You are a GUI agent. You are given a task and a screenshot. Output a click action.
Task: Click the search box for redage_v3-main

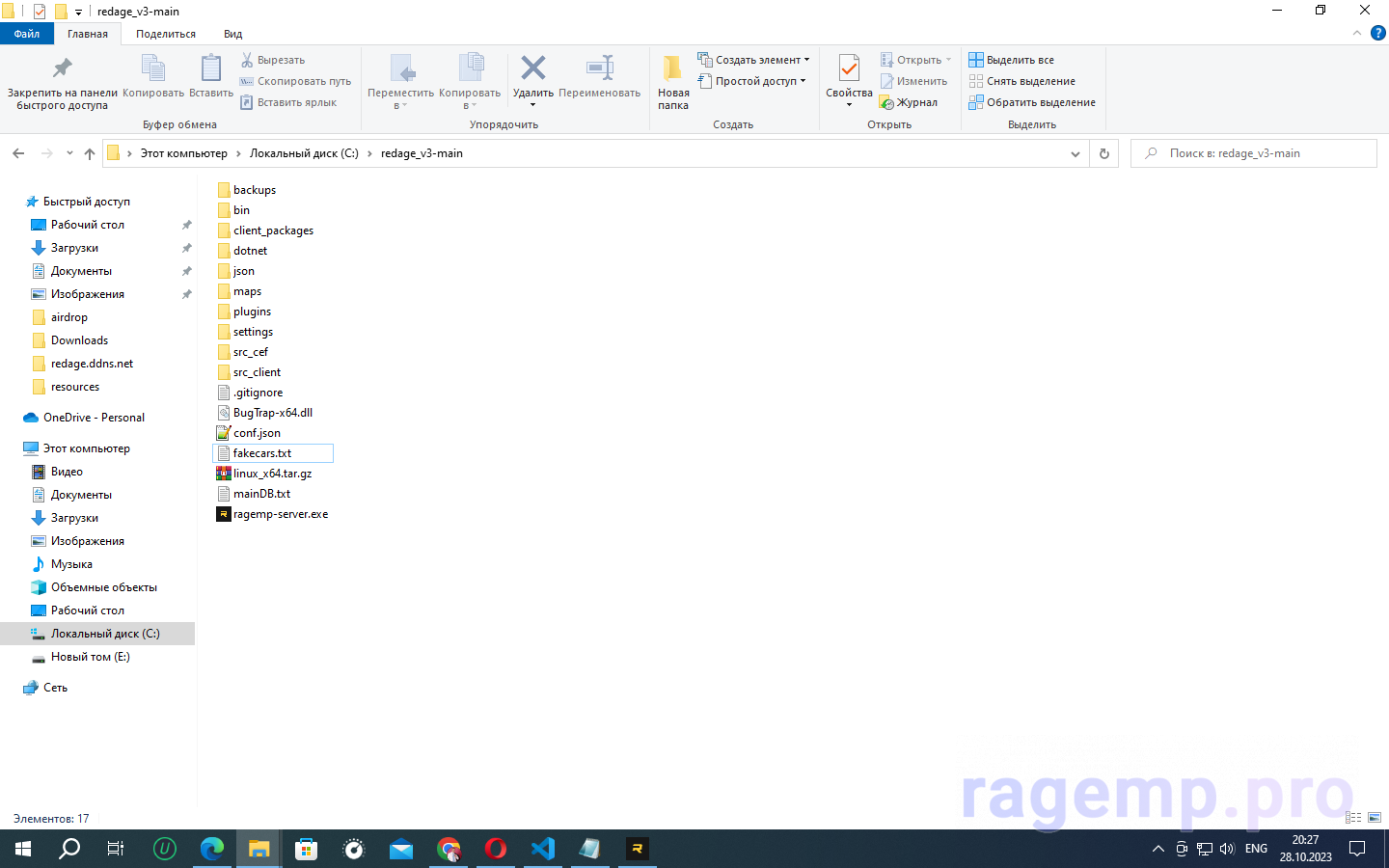point(1254,153)
